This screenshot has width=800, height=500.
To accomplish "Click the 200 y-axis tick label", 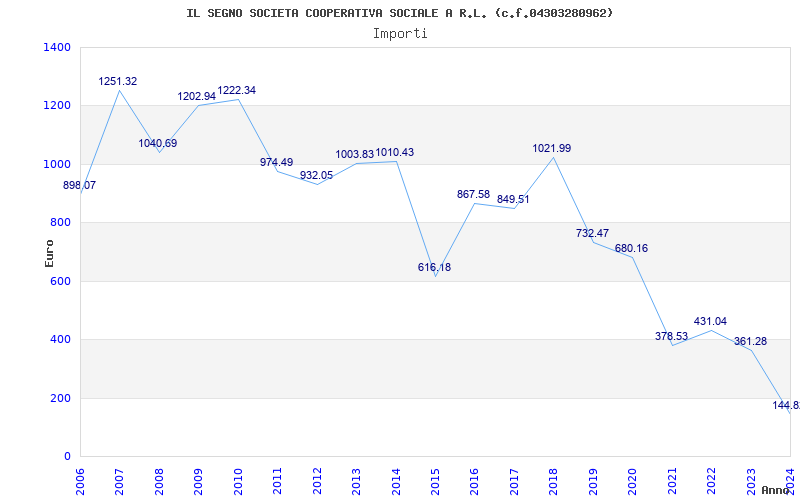I will (60, 398).
